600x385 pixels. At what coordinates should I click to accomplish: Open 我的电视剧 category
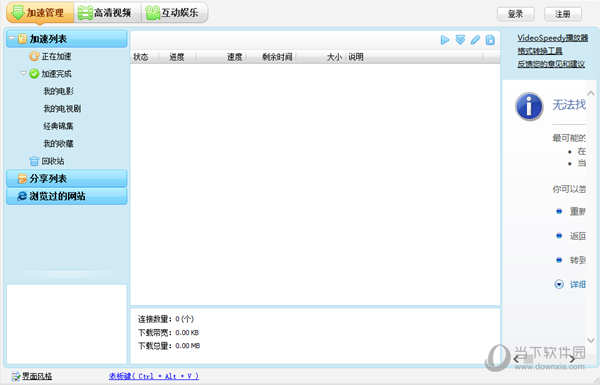62,109
